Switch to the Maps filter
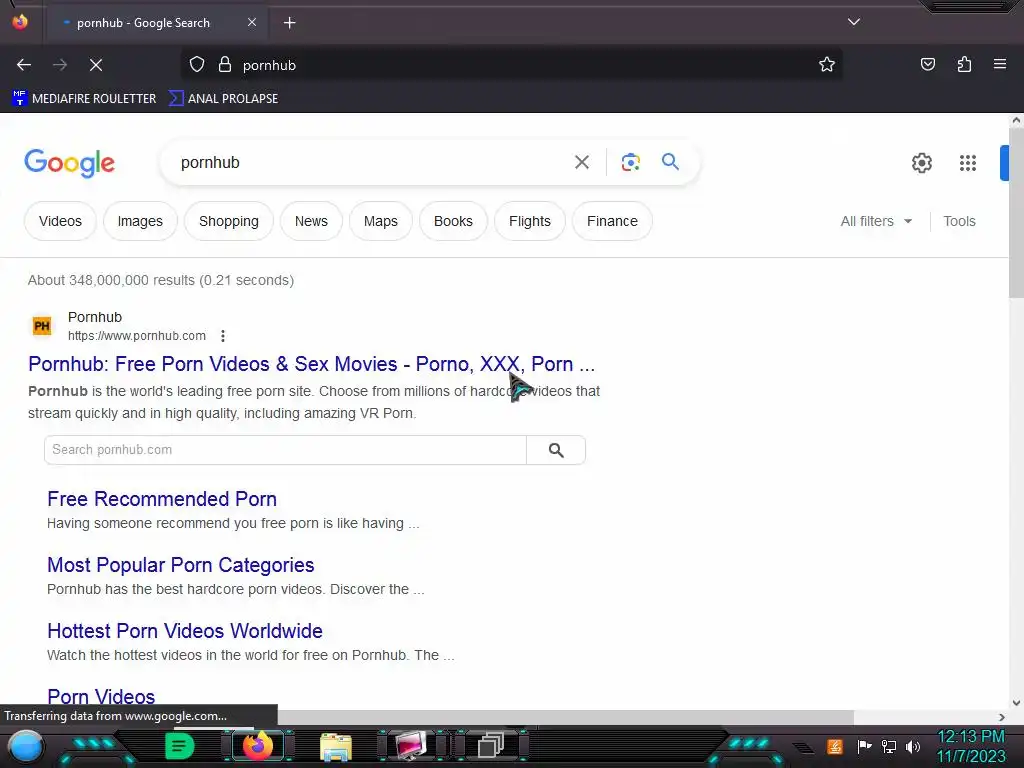 tap(381, 221)
